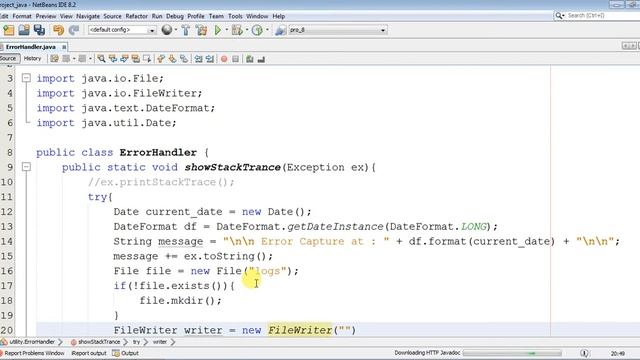Click the Find Selection magnifier icon
This screenshot has width=640, height=360.
[x=101, y=59]
